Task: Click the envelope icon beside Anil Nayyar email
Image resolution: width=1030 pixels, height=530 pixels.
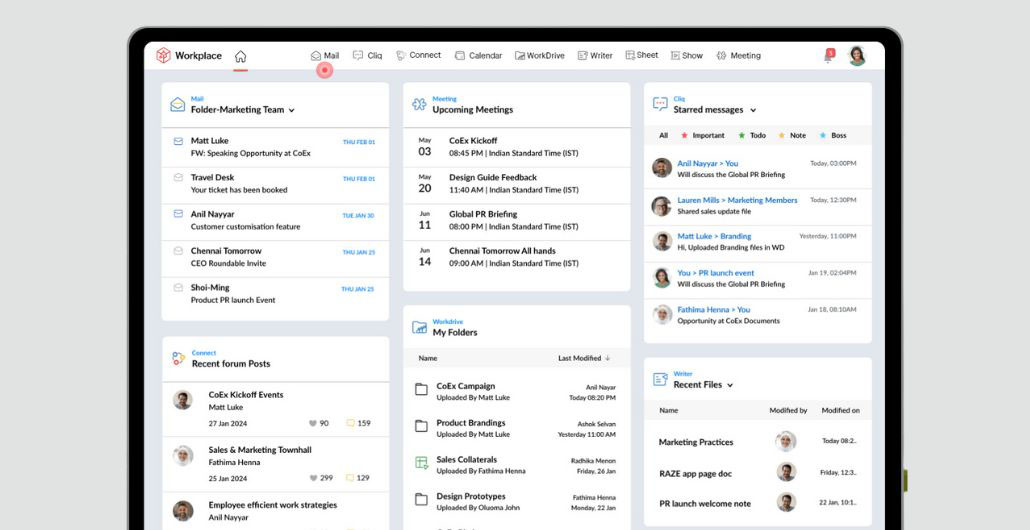Action: point(178,213)
